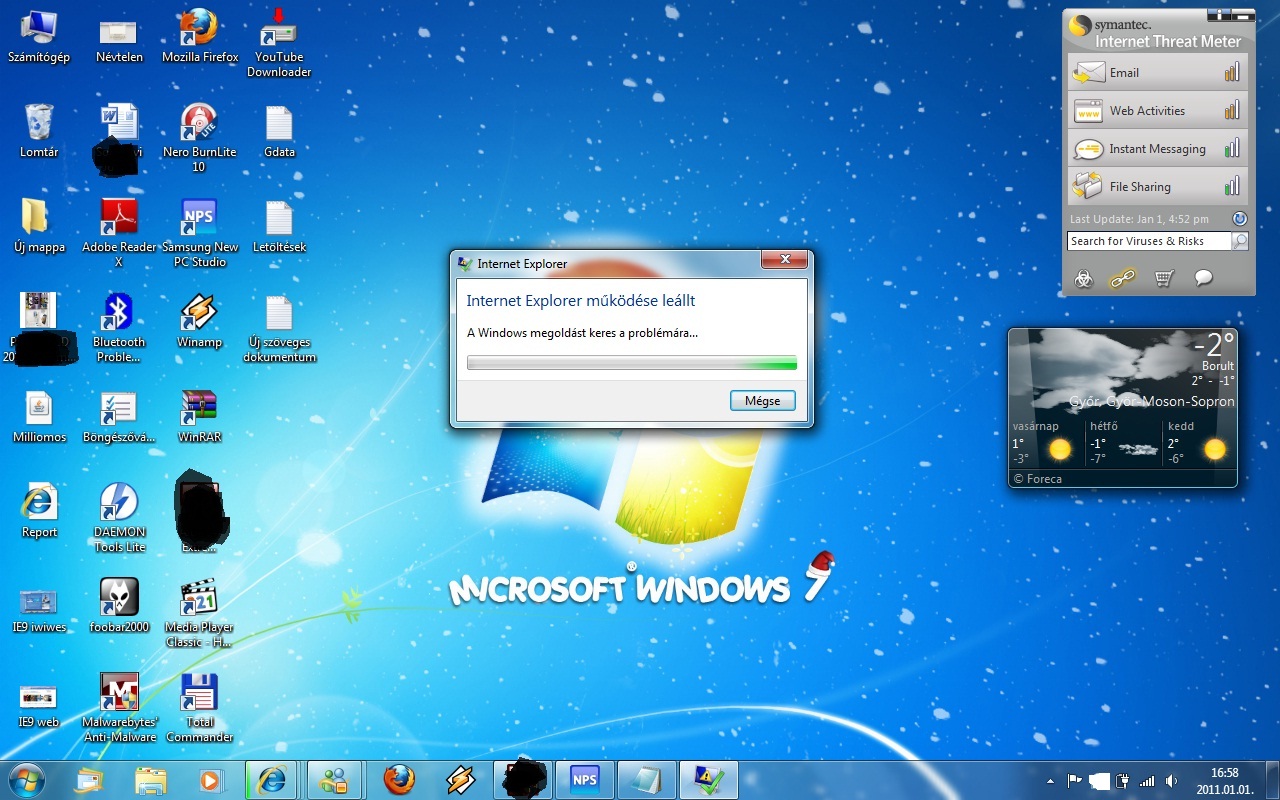The image size is (1280, 800).
Task: Open Instant Messaging threat row
Action: click(1158, 148)
